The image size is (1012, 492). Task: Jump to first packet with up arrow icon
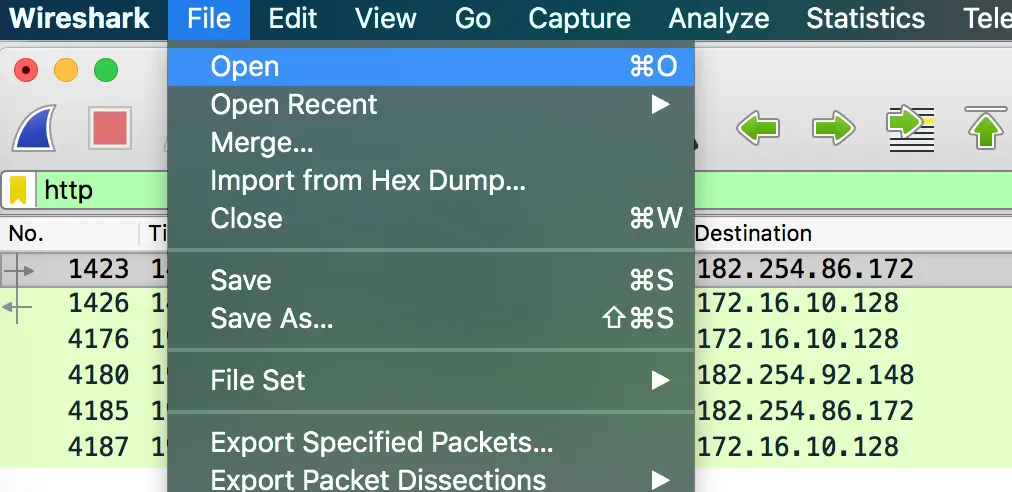point(987,128)
